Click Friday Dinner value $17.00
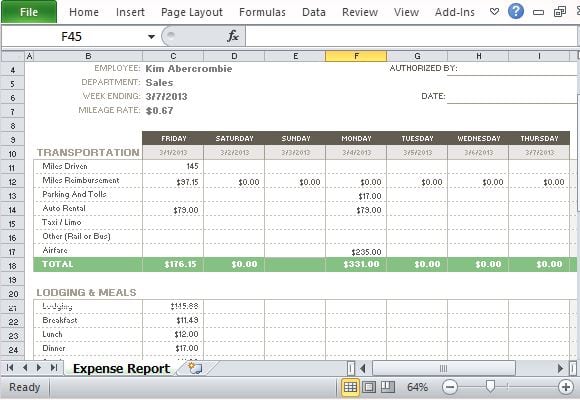 click(x=187, y=348)
